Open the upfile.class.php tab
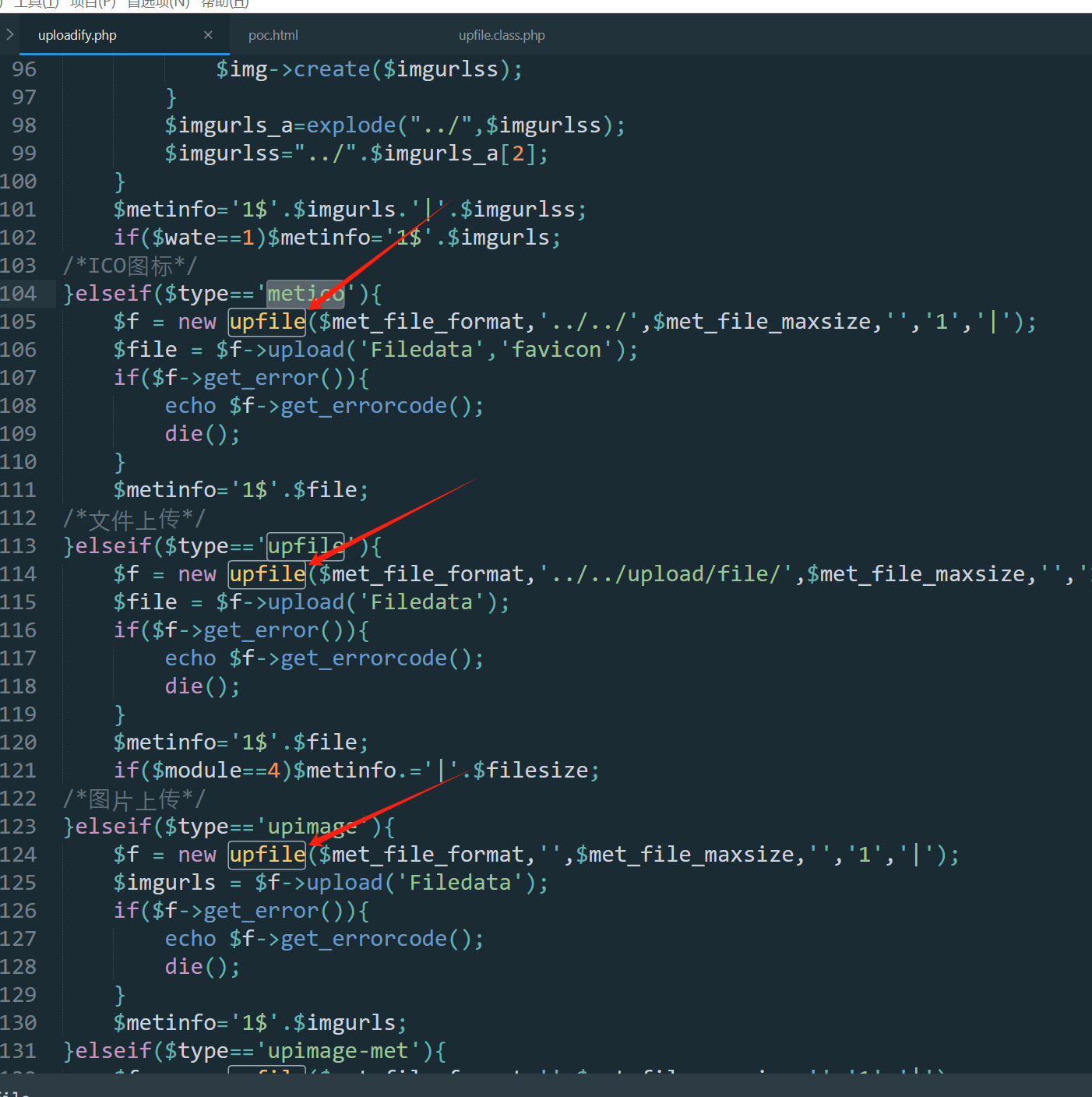Viewport: 1092px width, 1097px height. 501,35
